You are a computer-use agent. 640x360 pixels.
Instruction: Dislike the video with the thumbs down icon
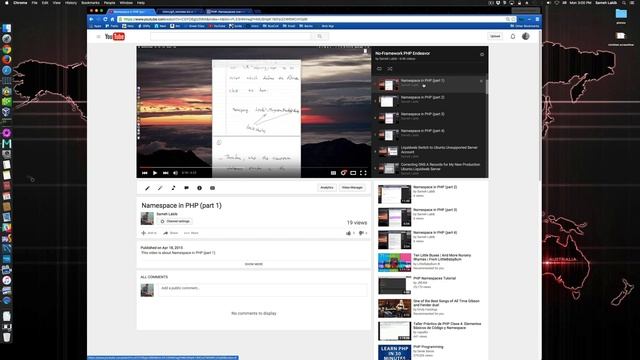[x=361, y=233]
